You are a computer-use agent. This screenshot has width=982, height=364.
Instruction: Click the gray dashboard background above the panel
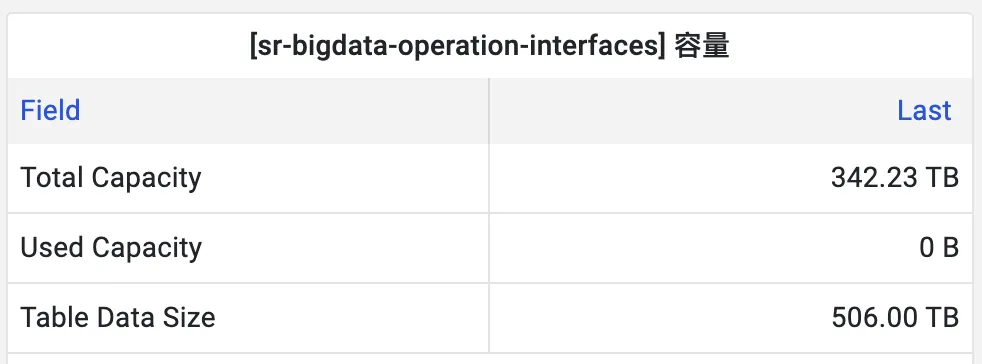click(x=491, y=6)
